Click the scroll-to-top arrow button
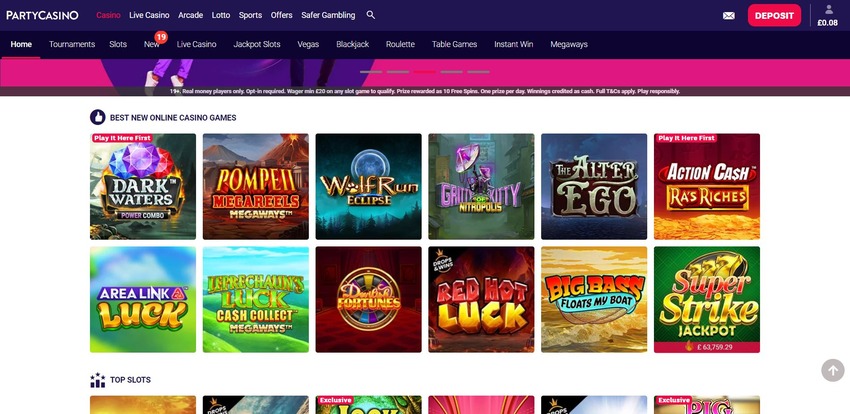Image resolution: width=850 pixels, height=414 pixels. tap(833, 371)
